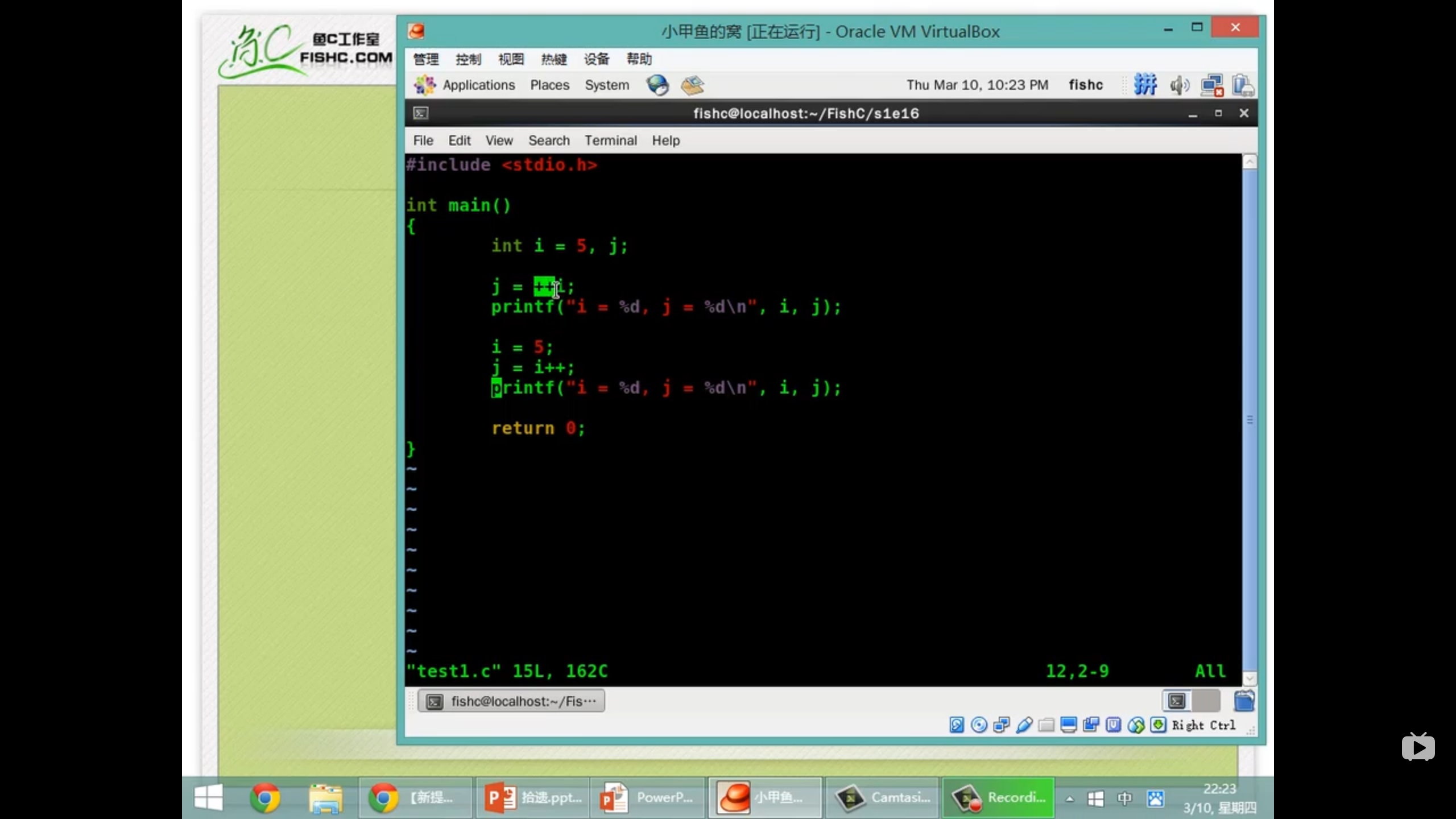Click on the return 0; line
Screen dimensions: 1456x819
click(538, 428)
